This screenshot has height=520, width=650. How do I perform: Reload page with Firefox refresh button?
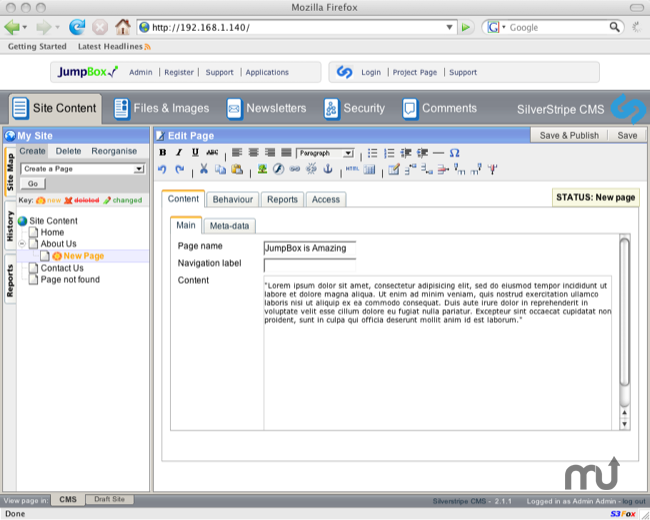[77, 27]
